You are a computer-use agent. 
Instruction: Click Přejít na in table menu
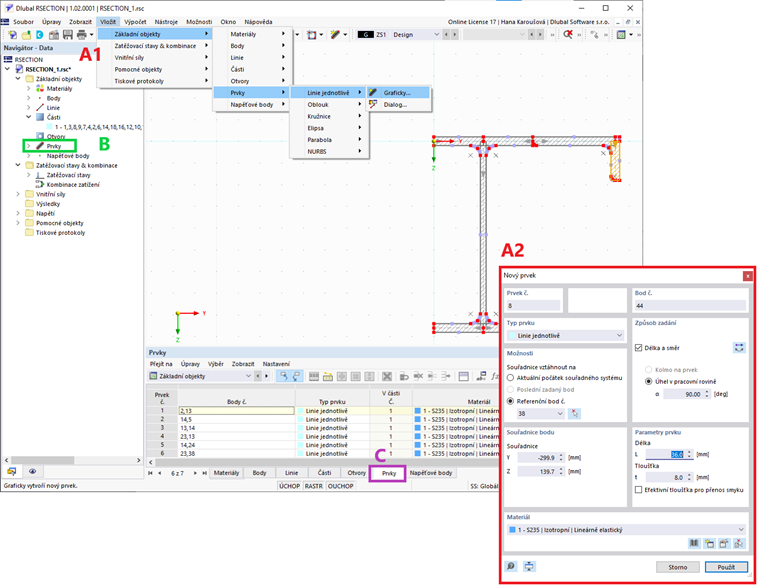[161, 364]
